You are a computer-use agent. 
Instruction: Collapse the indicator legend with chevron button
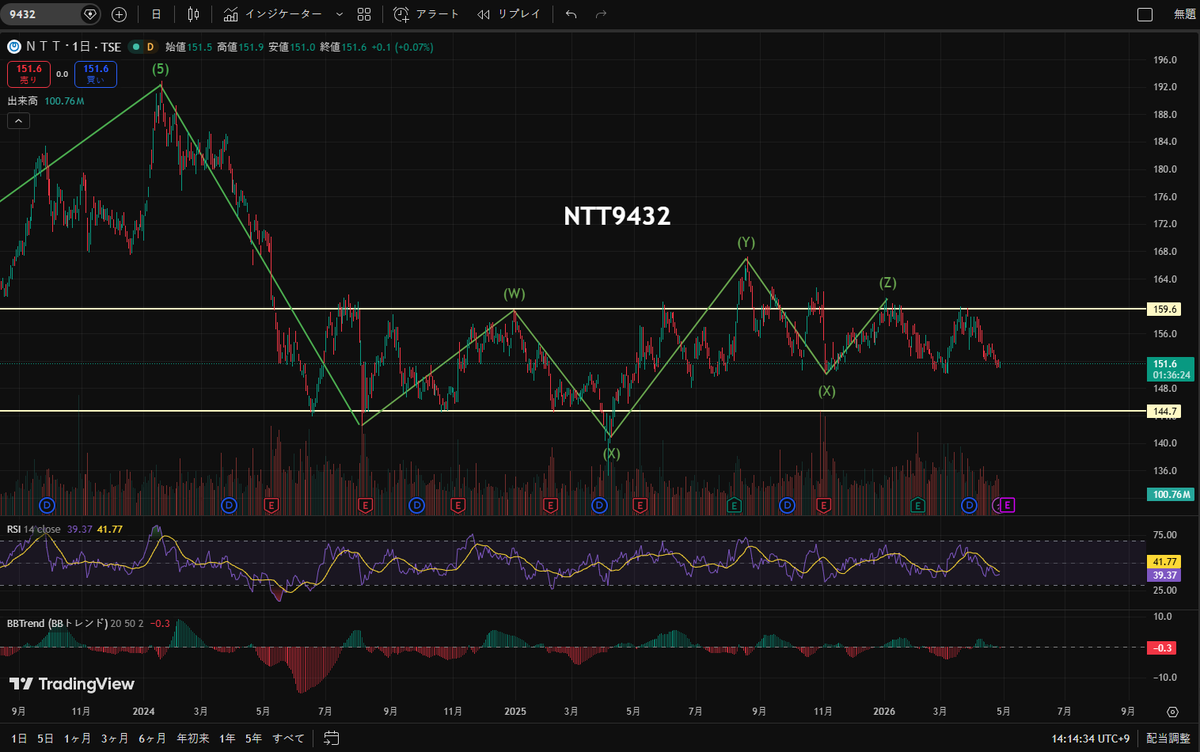[18, 121]
